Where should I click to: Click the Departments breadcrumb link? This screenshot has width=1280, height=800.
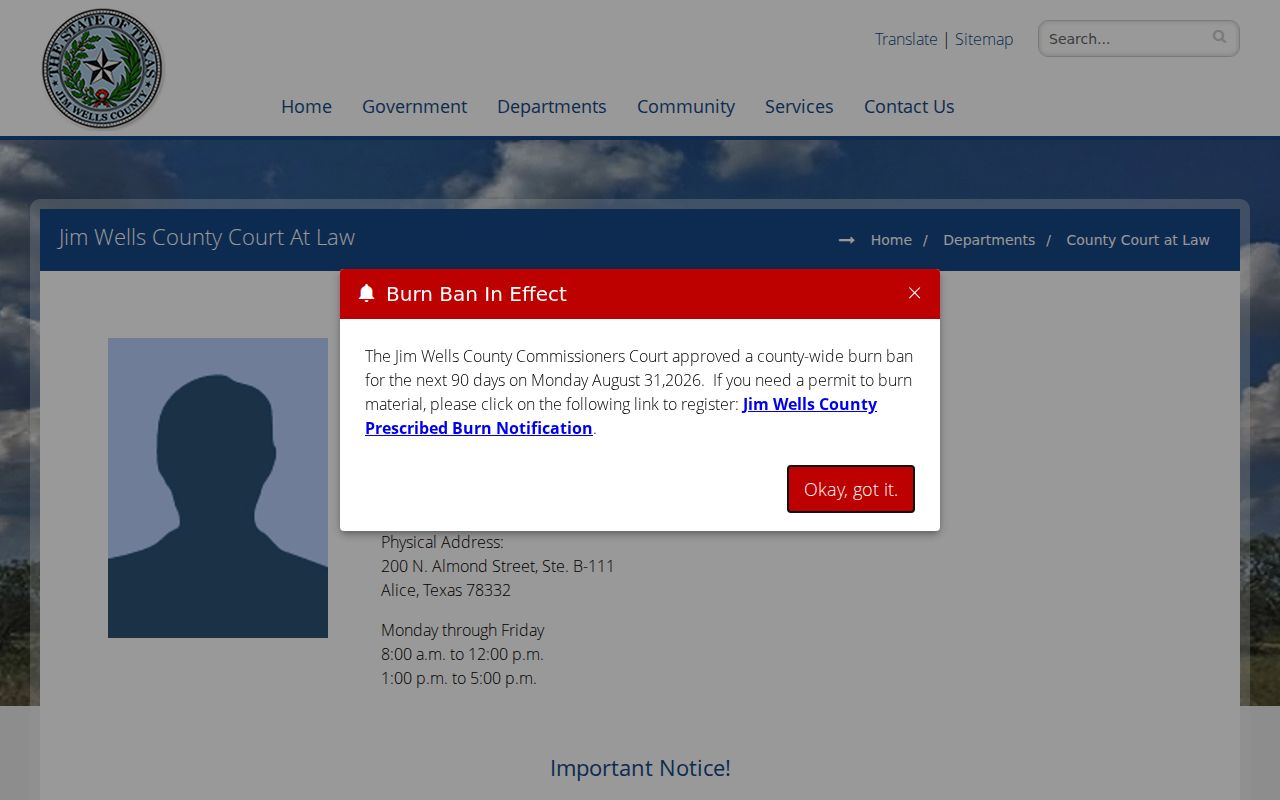[x=989, y=240]
